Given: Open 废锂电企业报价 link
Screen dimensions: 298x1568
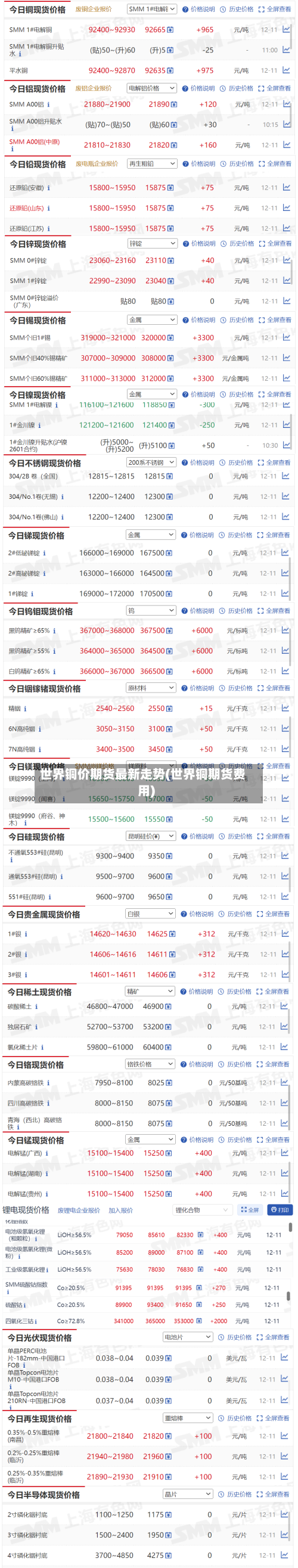Looking at the screenshot, I should (x=79, y=1210).
